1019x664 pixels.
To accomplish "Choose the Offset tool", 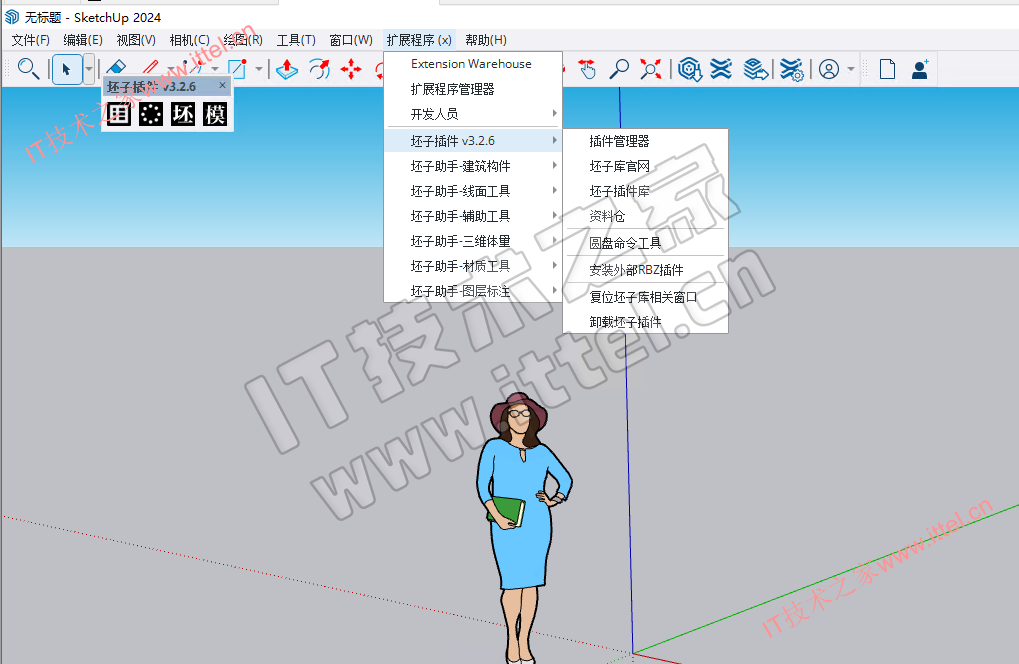I will pyautogui.click(x=319, y=69).
